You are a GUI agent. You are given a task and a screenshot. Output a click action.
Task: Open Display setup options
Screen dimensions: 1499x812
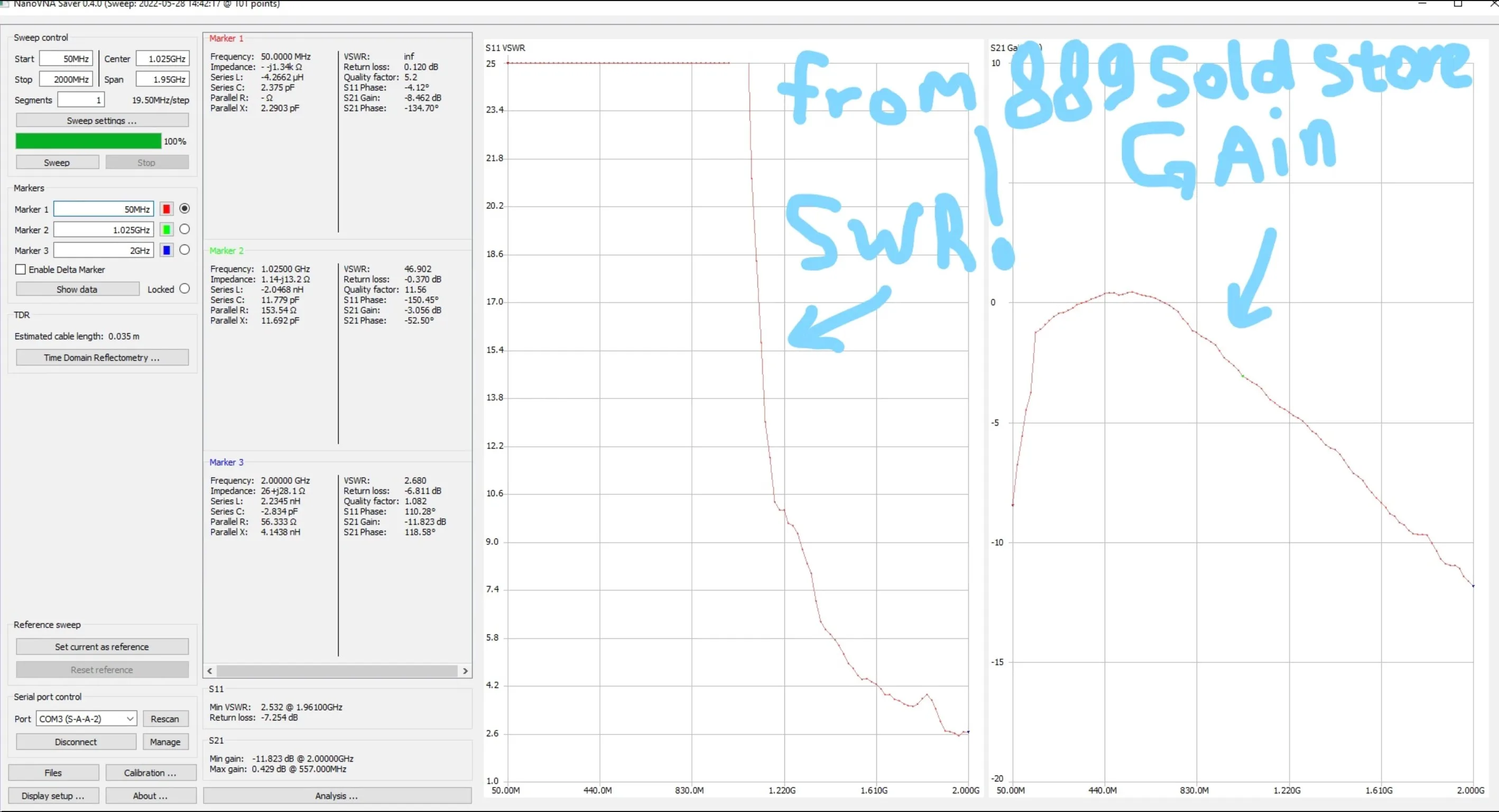(53, 795)
